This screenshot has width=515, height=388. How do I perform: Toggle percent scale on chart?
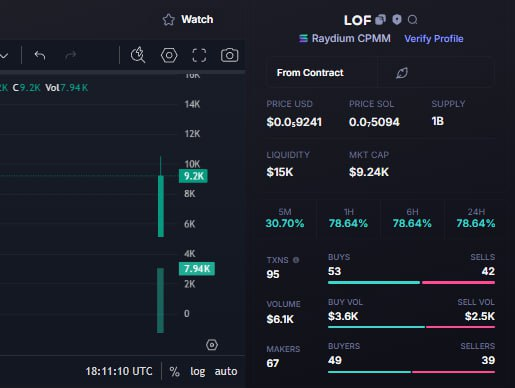(x=174, y=371)
